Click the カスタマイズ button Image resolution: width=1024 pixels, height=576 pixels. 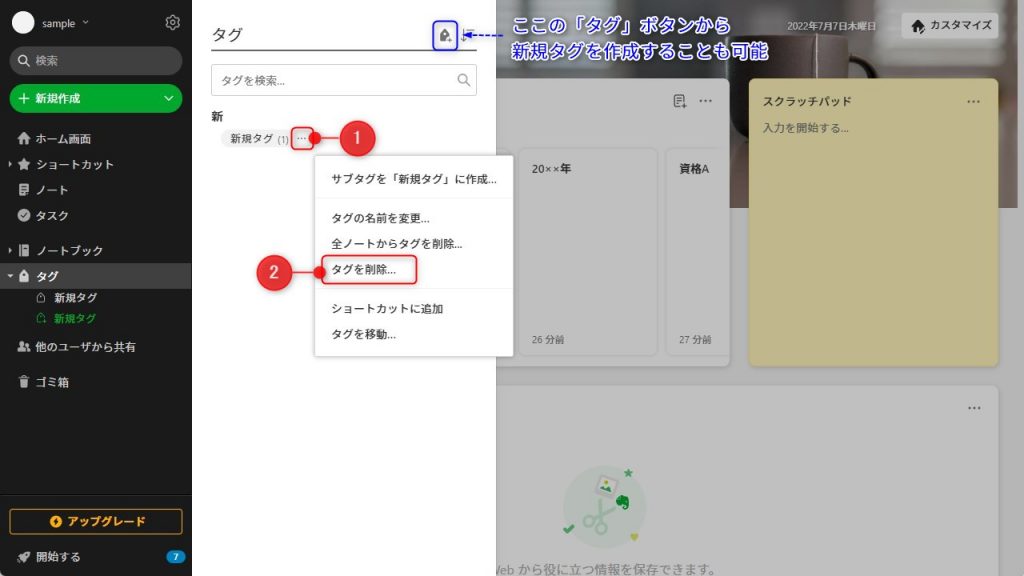950,25
